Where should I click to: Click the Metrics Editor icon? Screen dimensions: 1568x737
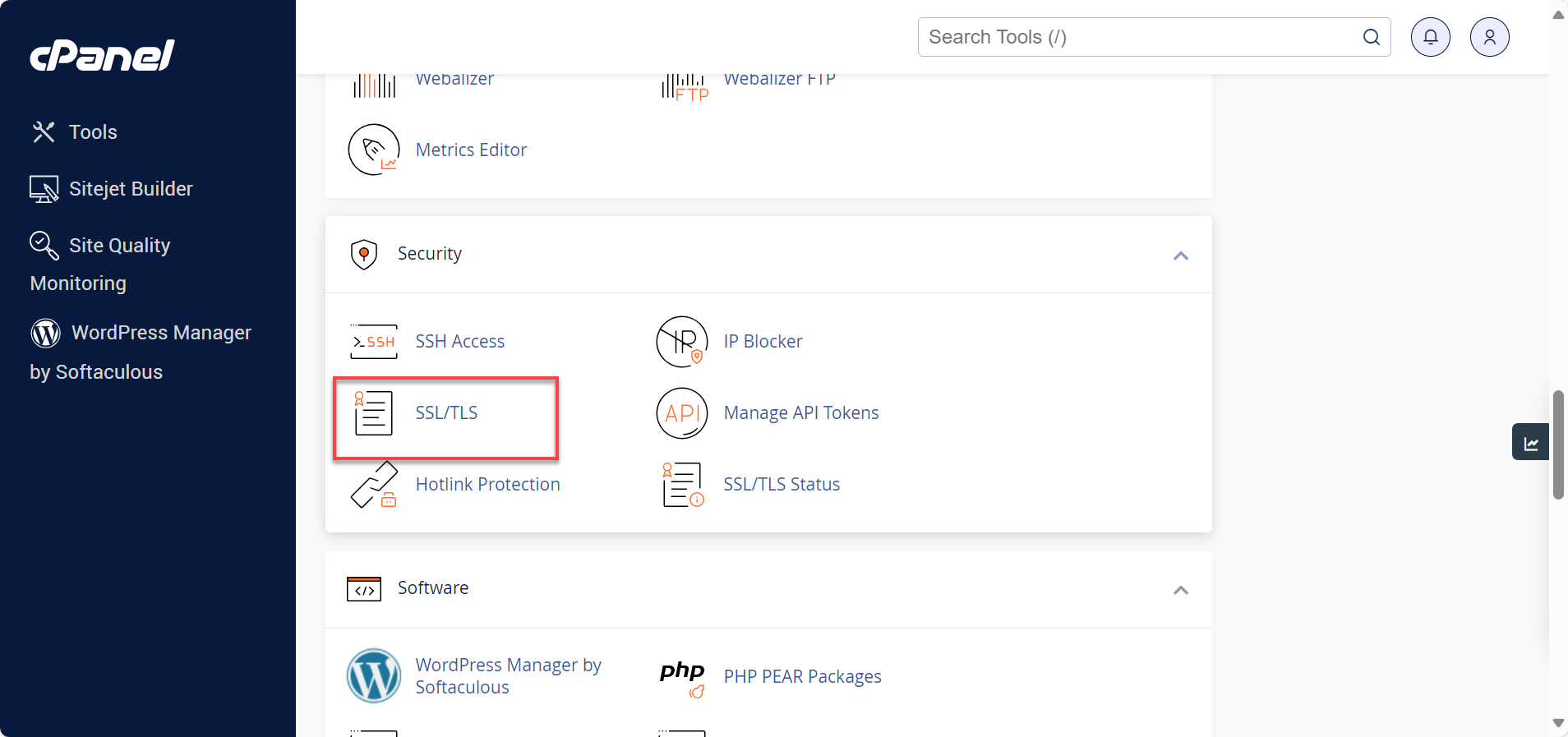click(x=374, y=150)
